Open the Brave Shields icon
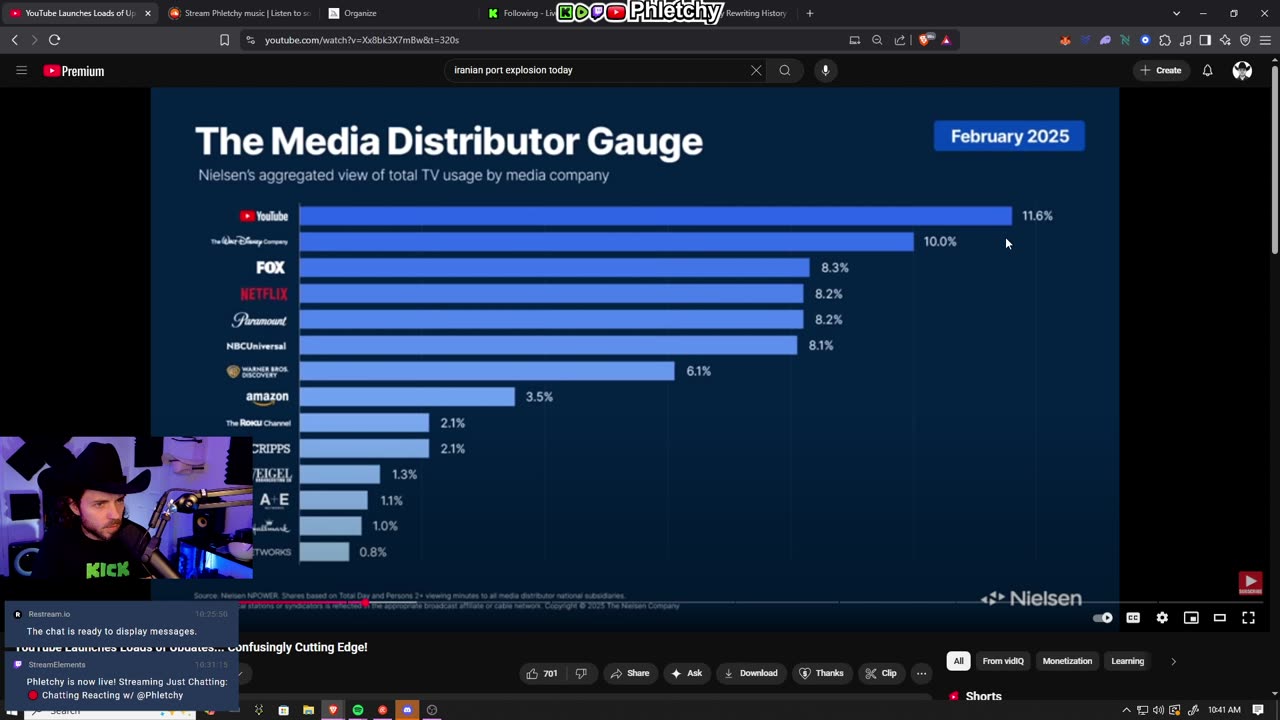This screenshot has height=720, width=1280. point(925,40)
